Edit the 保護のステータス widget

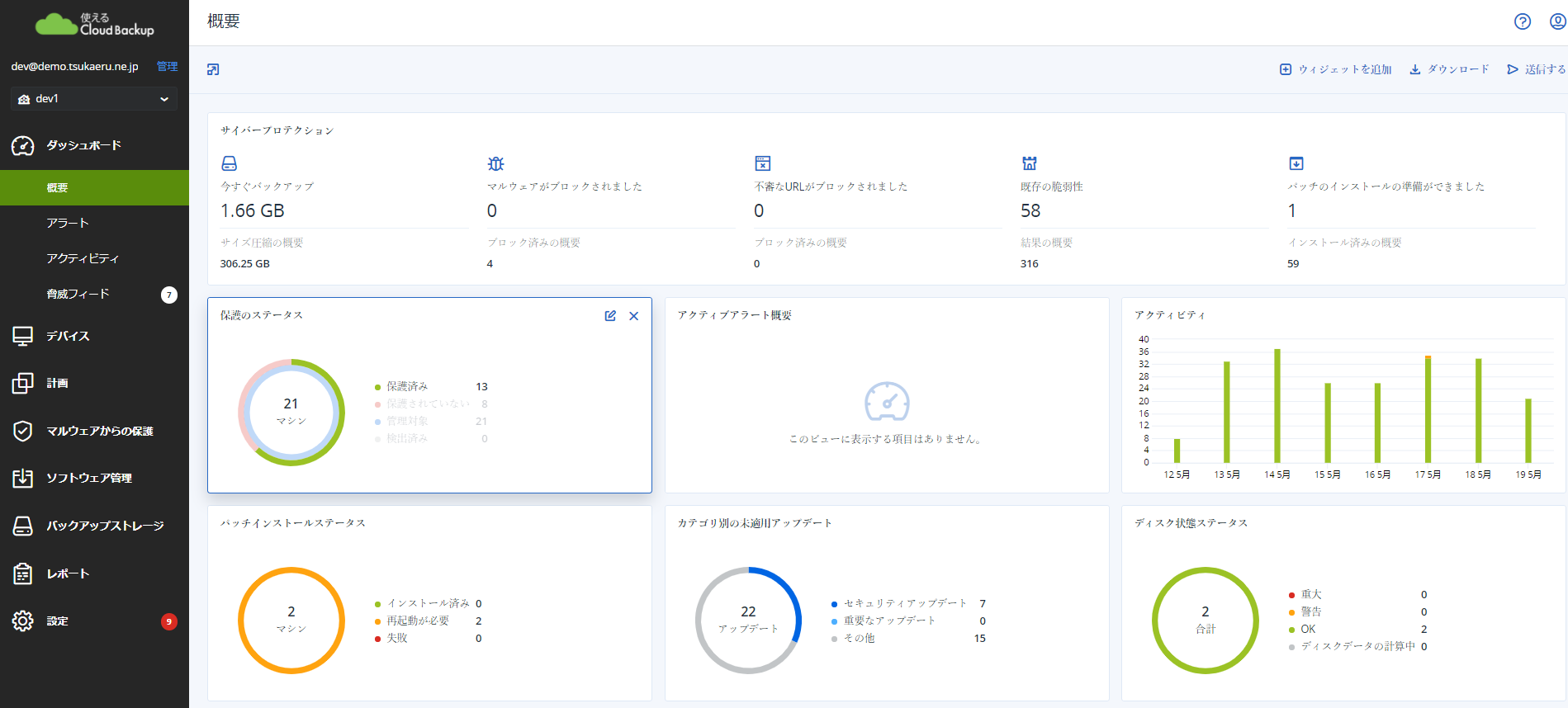click(x=610, y=316)
